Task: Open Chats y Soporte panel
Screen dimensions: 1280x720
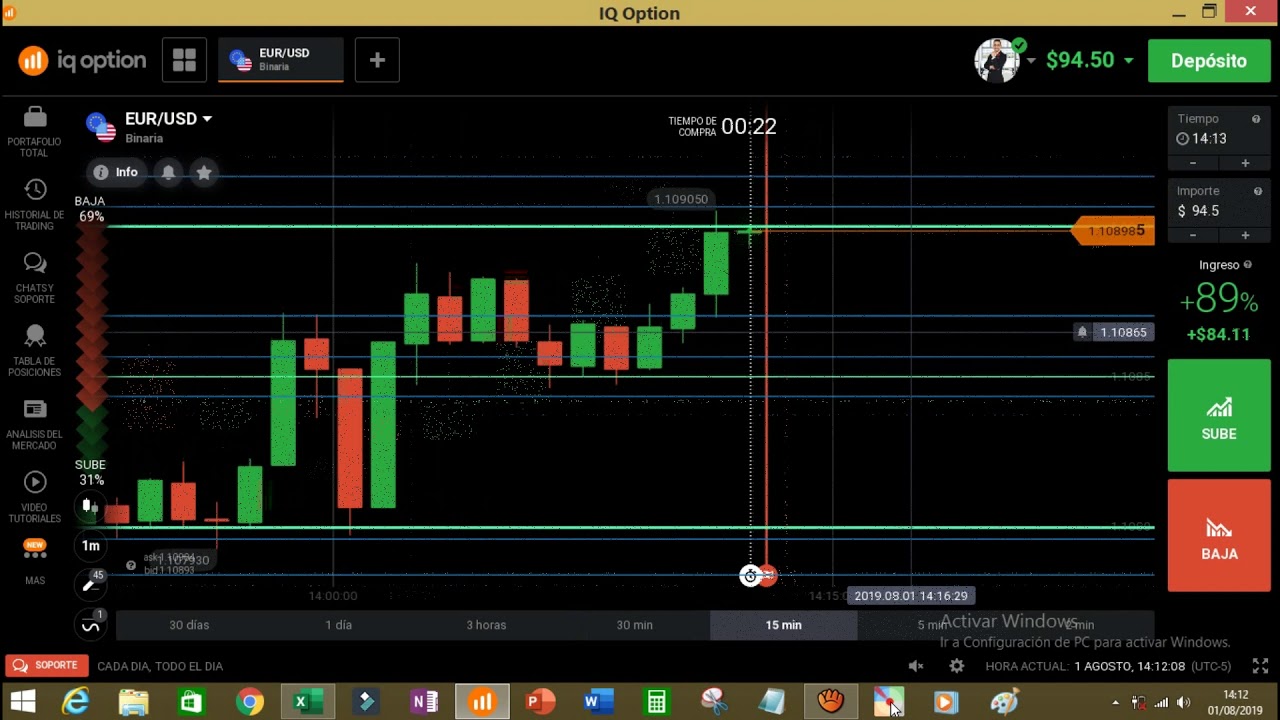Action: [34, 278]
